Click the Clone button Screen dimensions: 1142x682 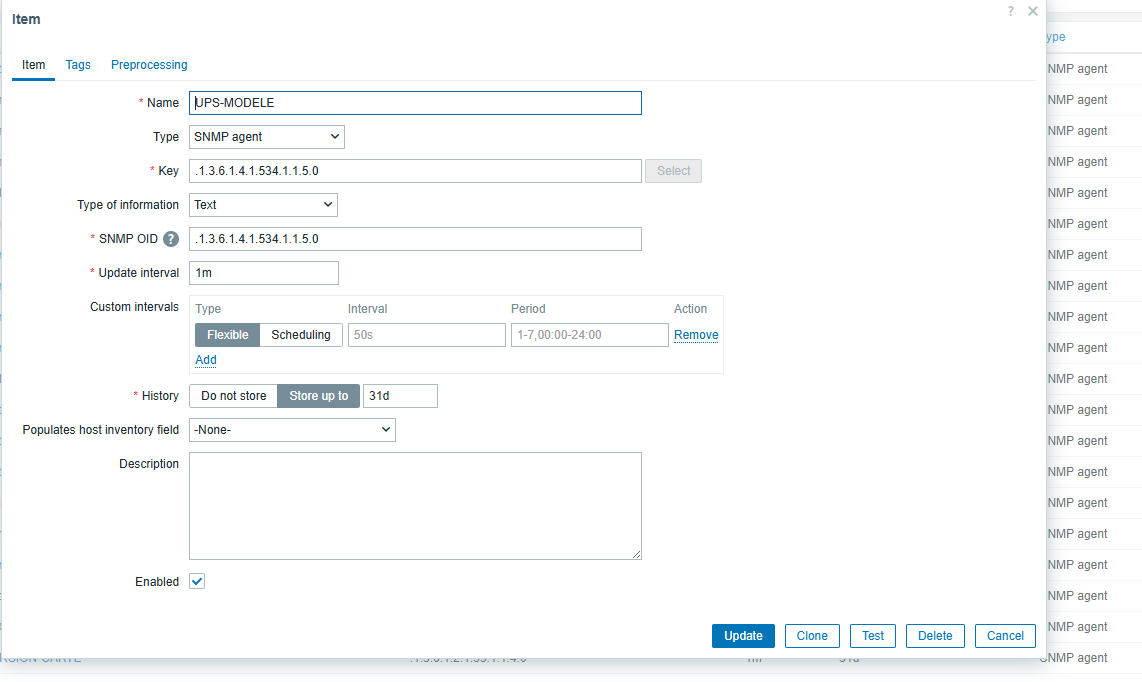pos(812,636)
